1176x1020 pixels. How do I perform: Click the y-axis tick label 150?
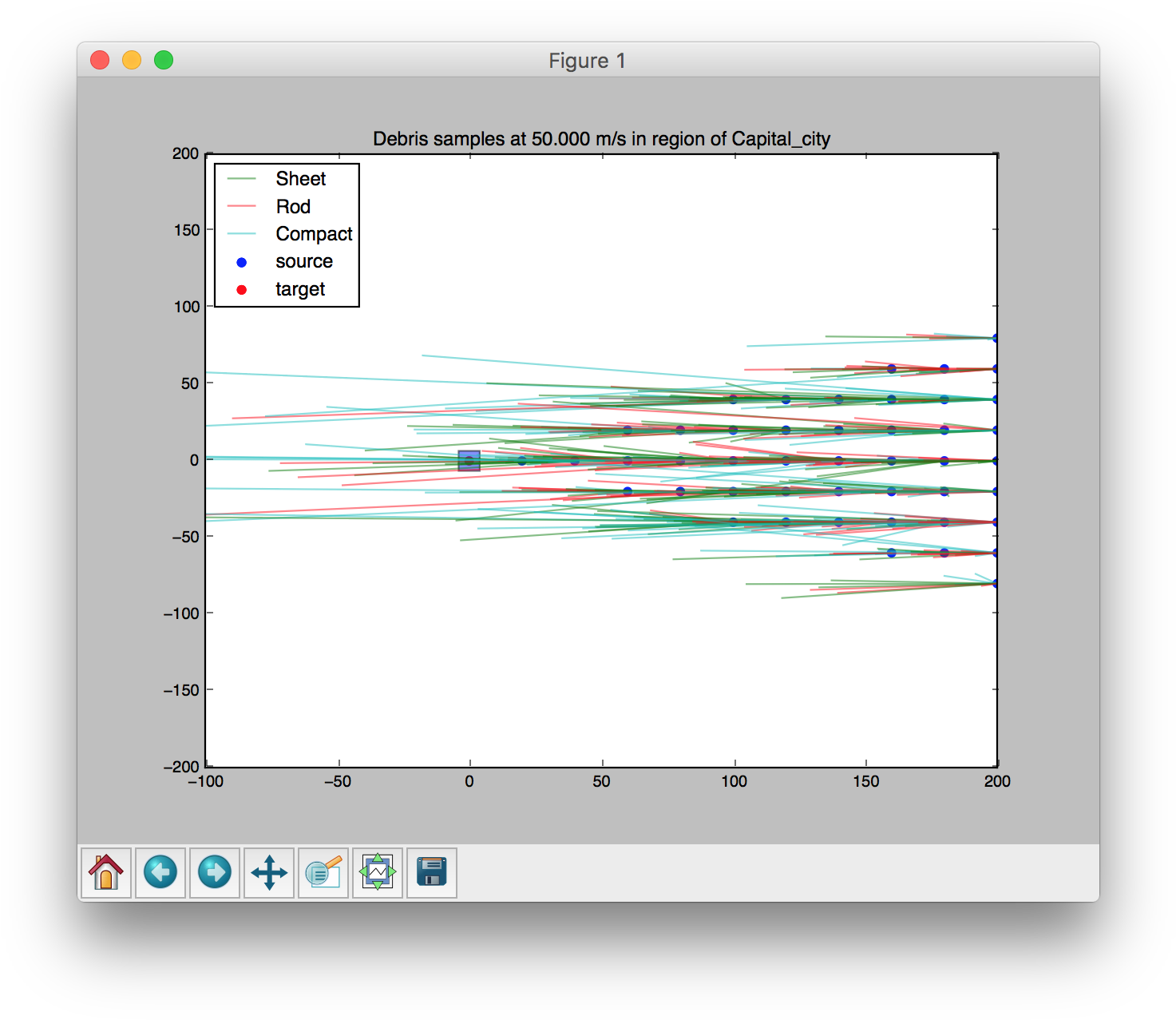tap(187, 230)
